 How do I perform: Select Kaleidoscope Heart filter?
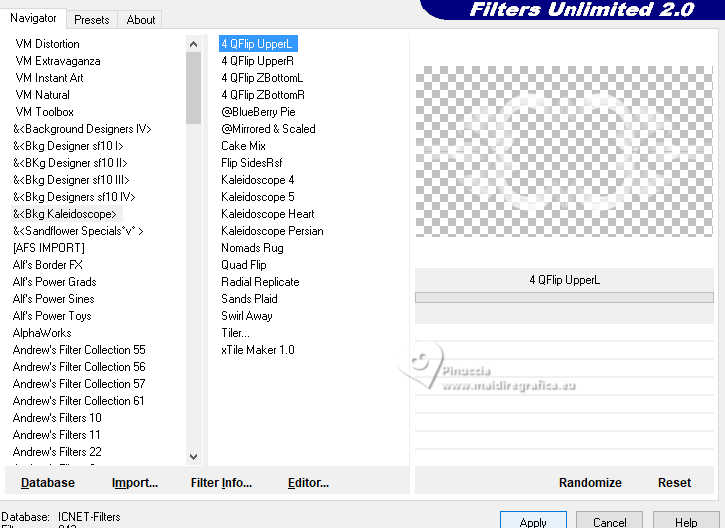click(268, 214)
